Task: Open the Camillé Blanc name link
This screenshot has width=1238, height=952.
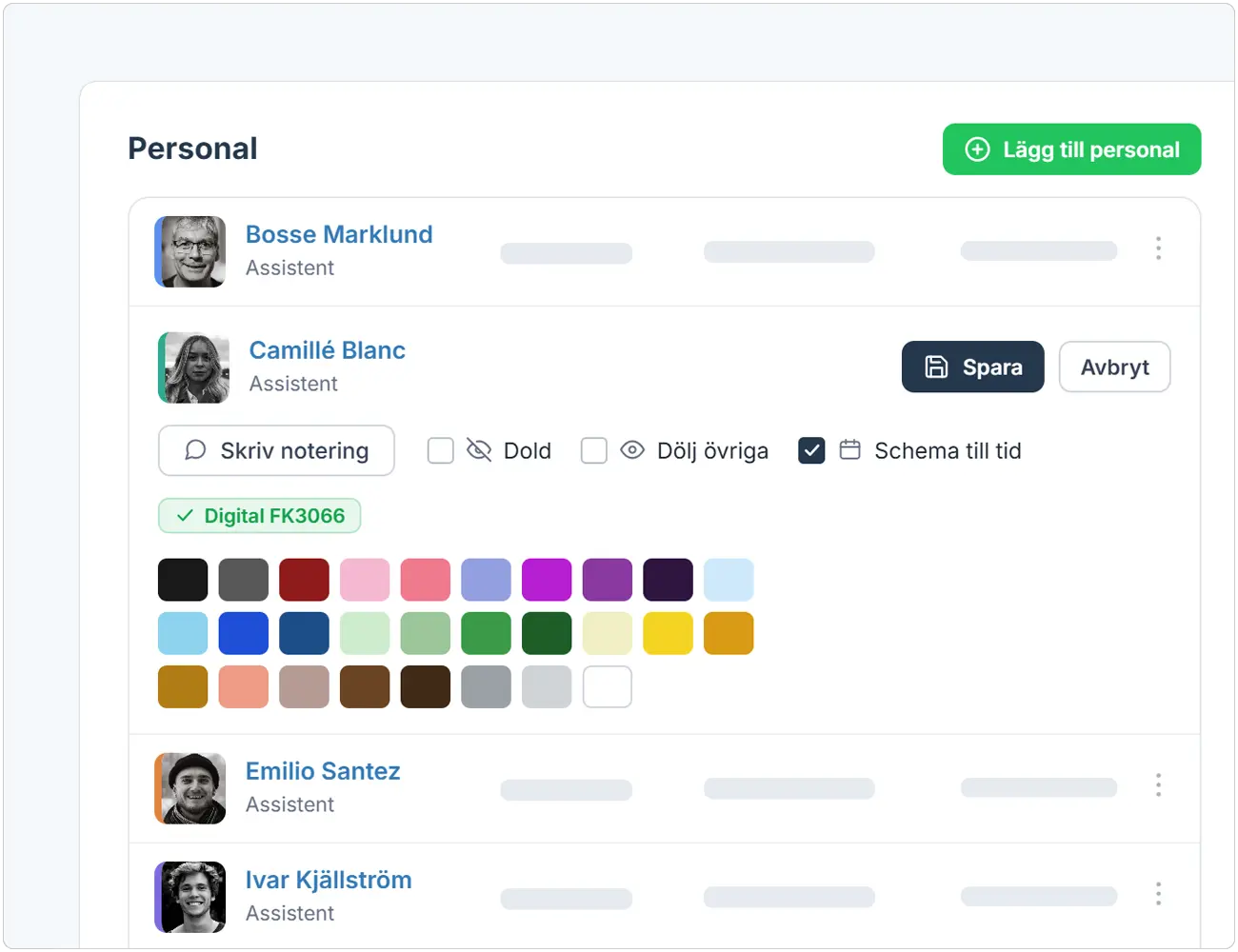Action: [x=327, y=350]
